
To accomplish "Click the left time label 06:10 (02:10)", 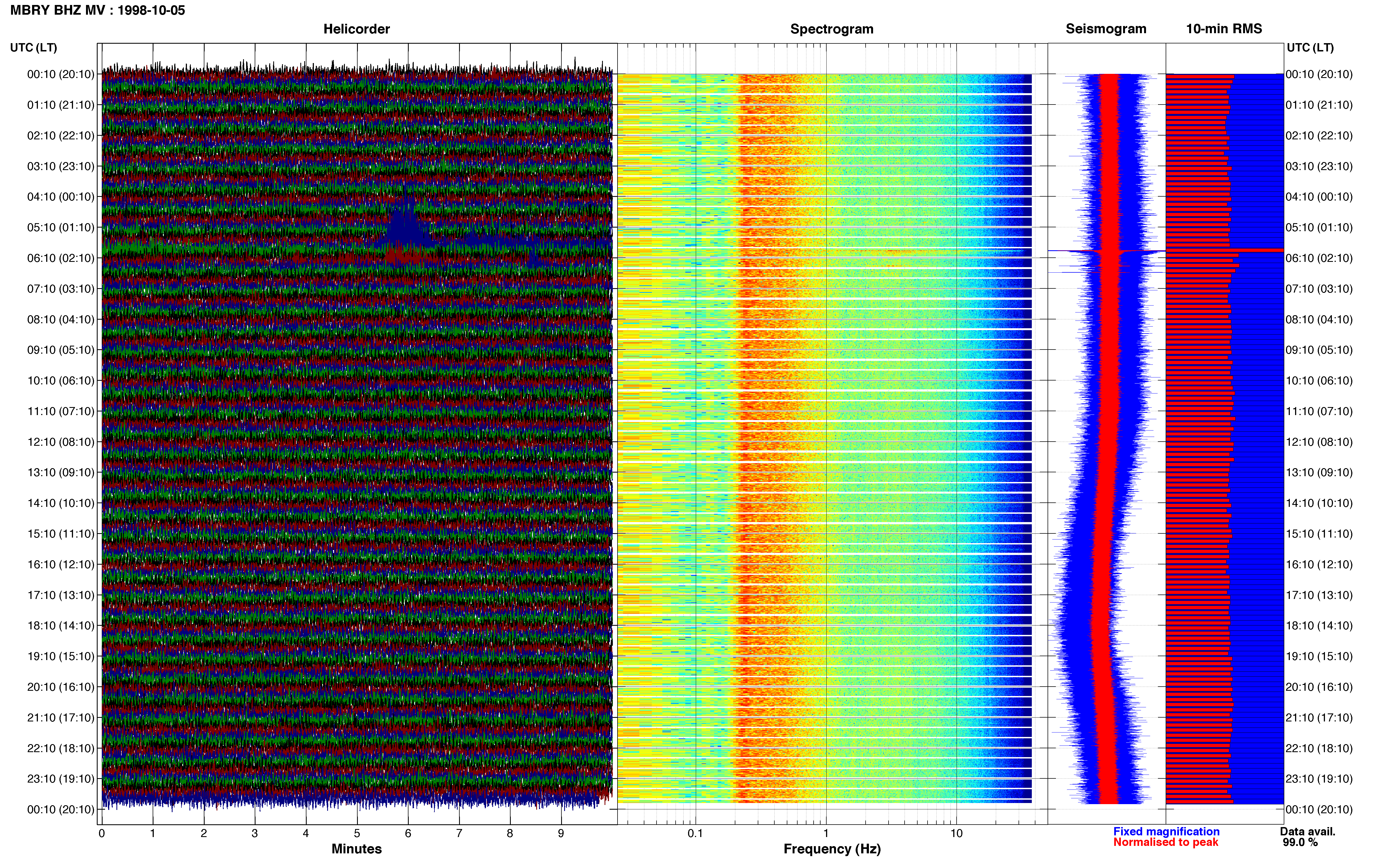I will point(60,258).
